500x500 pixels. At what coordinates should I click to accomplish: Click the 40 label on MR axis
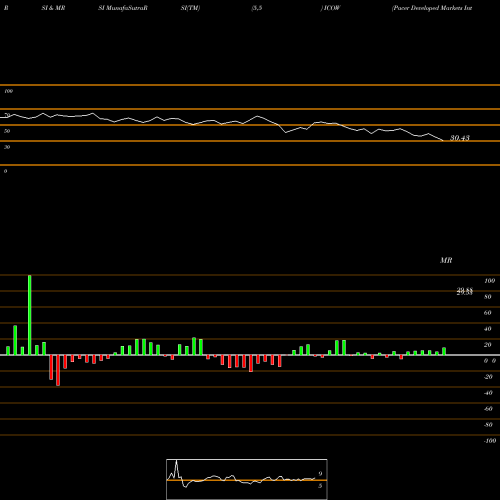click(488, 329)
